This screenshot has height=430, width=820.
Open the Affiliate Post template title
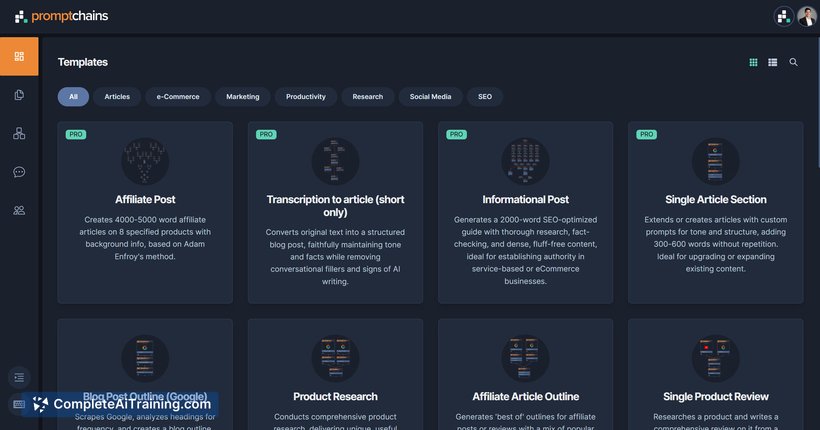[145, 199]
